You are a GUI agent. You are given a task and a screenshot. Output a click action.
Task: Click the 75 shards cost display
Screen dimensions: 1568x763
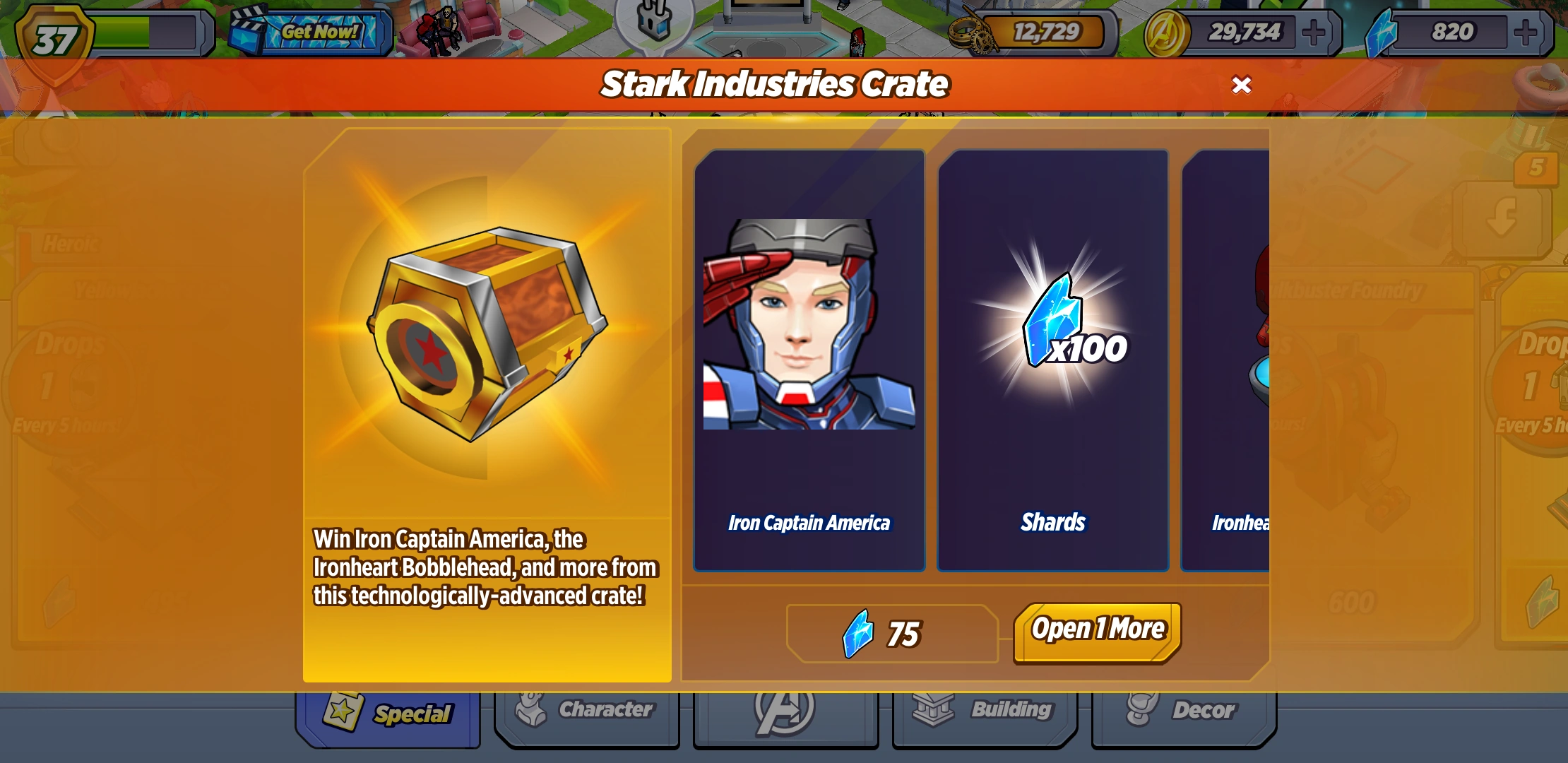click(x=892, y=634)
